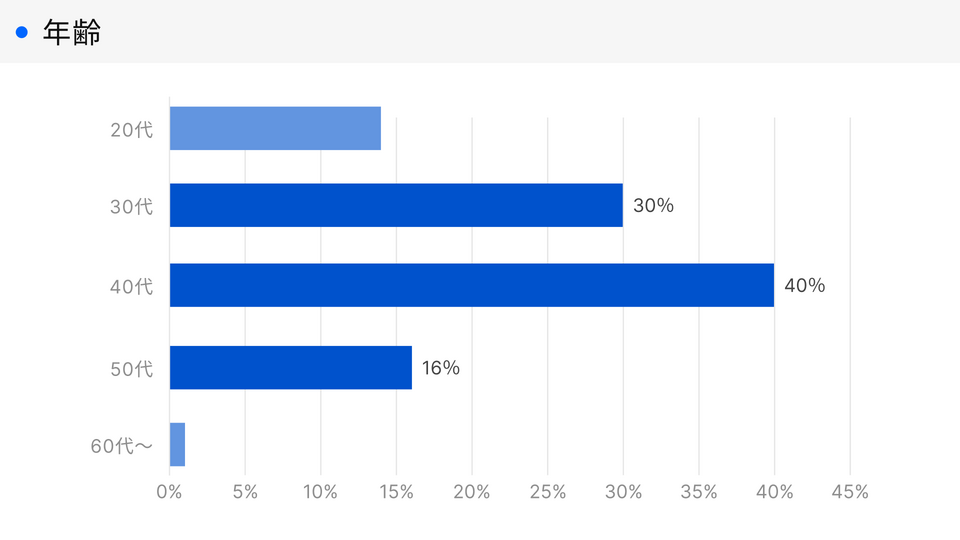Image resolution: width=960 pixels, height=540 pixels.
Task: Click the 0% axis tick label
Action: tap(169, 492)
